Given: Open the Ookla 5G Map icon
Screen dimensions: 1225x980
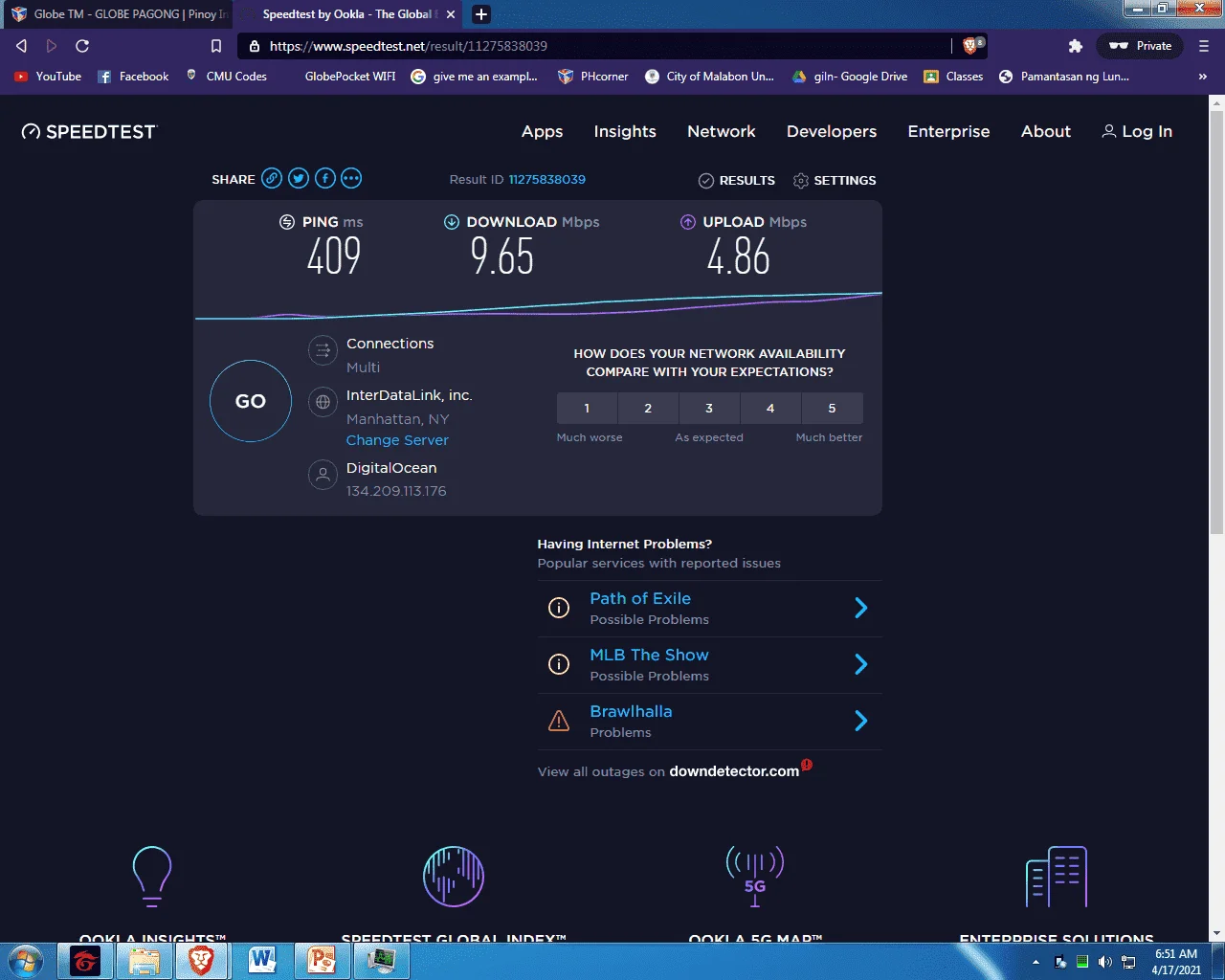Looking at the screenshot, I should (755, 876).
